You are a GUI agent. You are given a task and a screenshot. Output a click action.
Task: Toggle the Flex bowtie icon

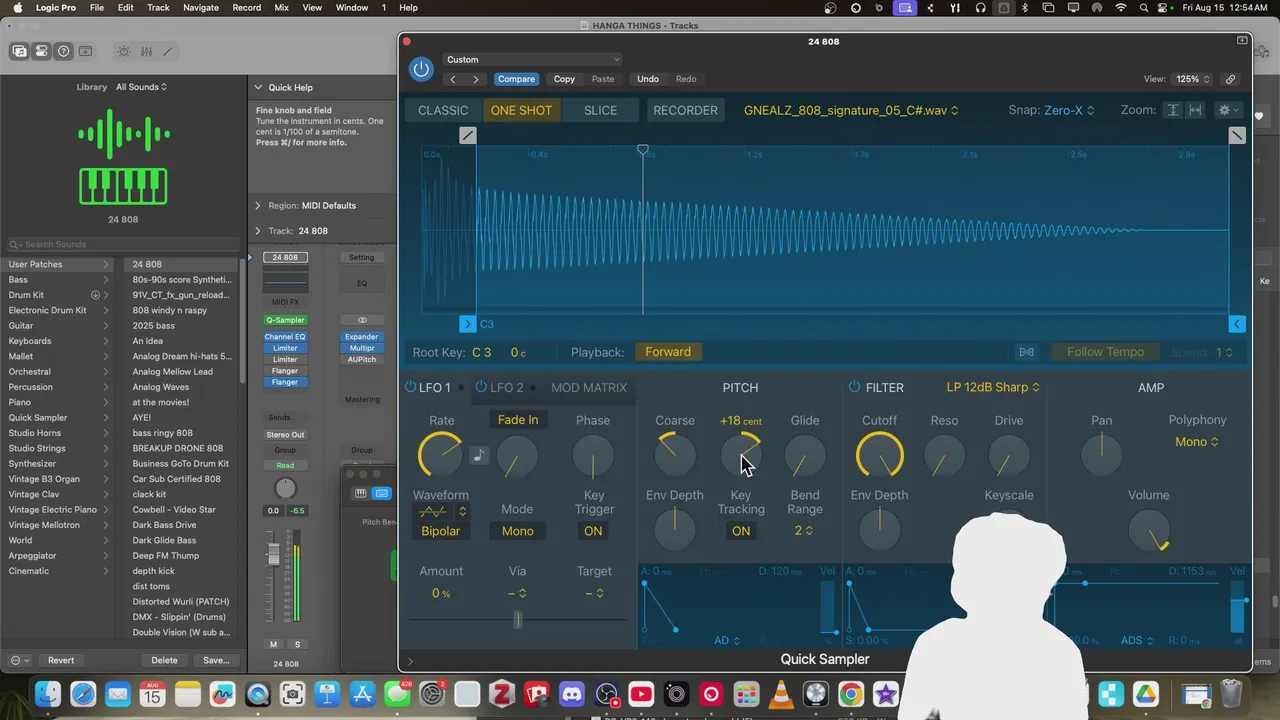point(1026,352)
